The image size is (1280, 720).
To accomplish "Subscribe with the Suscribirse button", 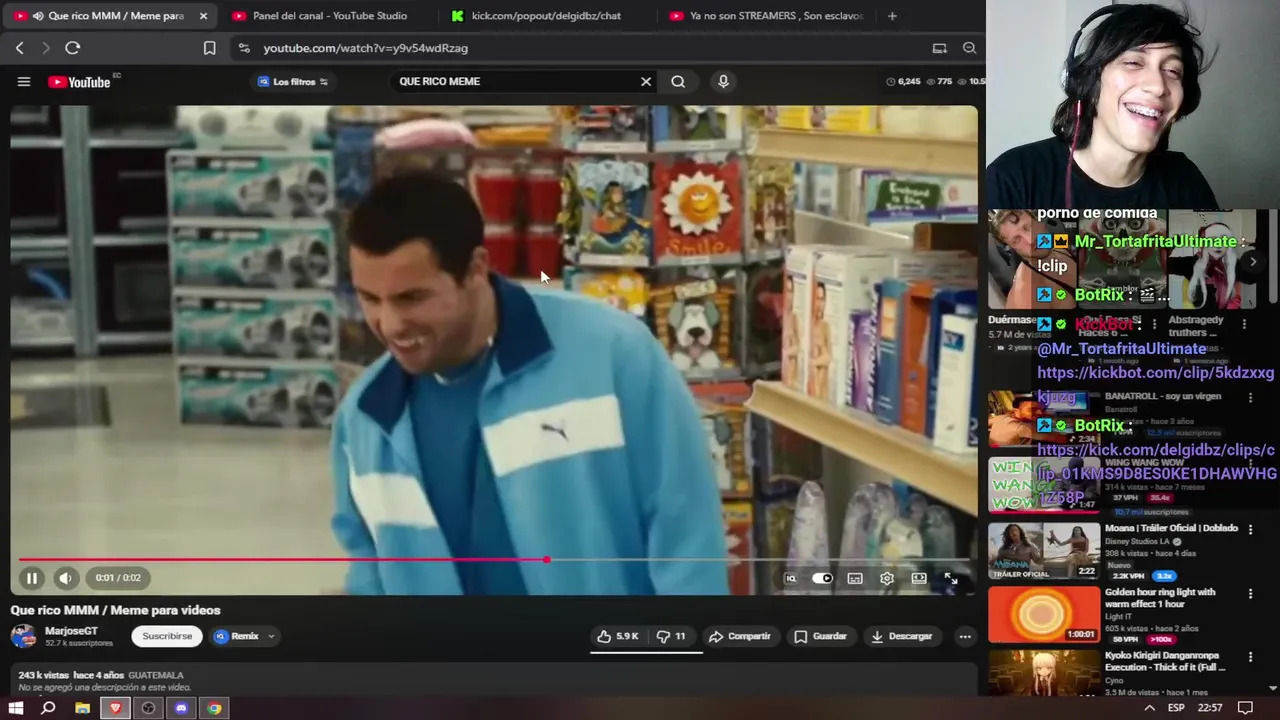I will tap(167, 636).
